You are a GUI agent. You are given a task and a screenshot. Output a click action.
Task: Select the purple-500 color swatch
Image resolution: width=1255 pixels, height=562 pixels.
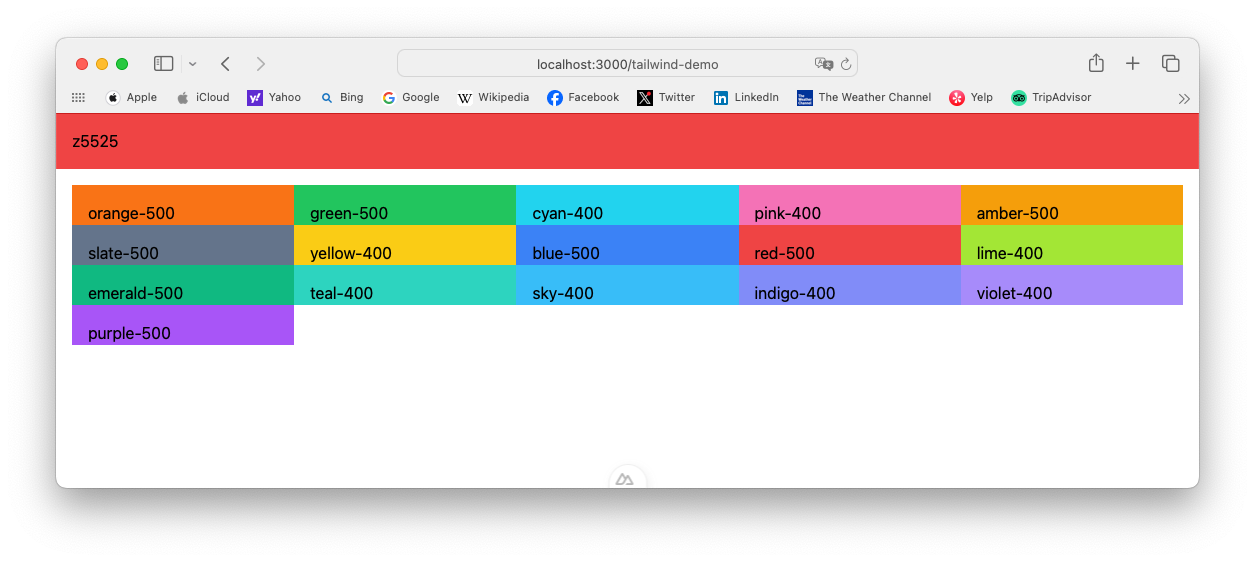(x=183, y=325)
